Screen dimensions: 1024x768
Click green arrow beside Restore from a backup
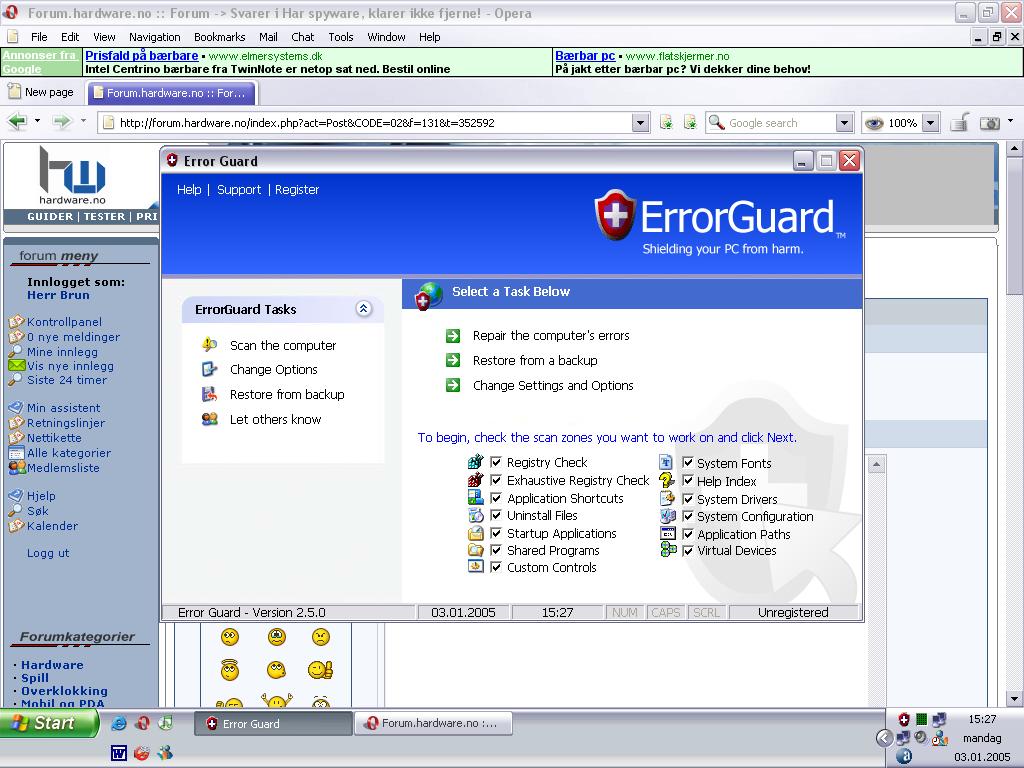[453, 360]
